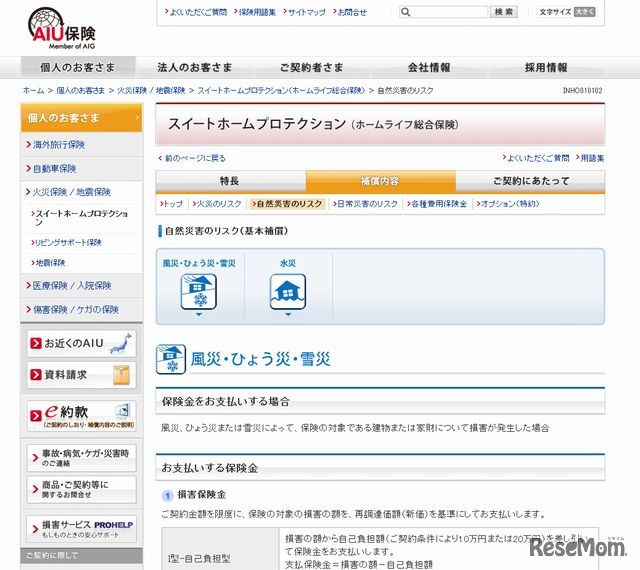
Task: Select 個人のお客さま main navigation tab
Action: click(78, 67)
